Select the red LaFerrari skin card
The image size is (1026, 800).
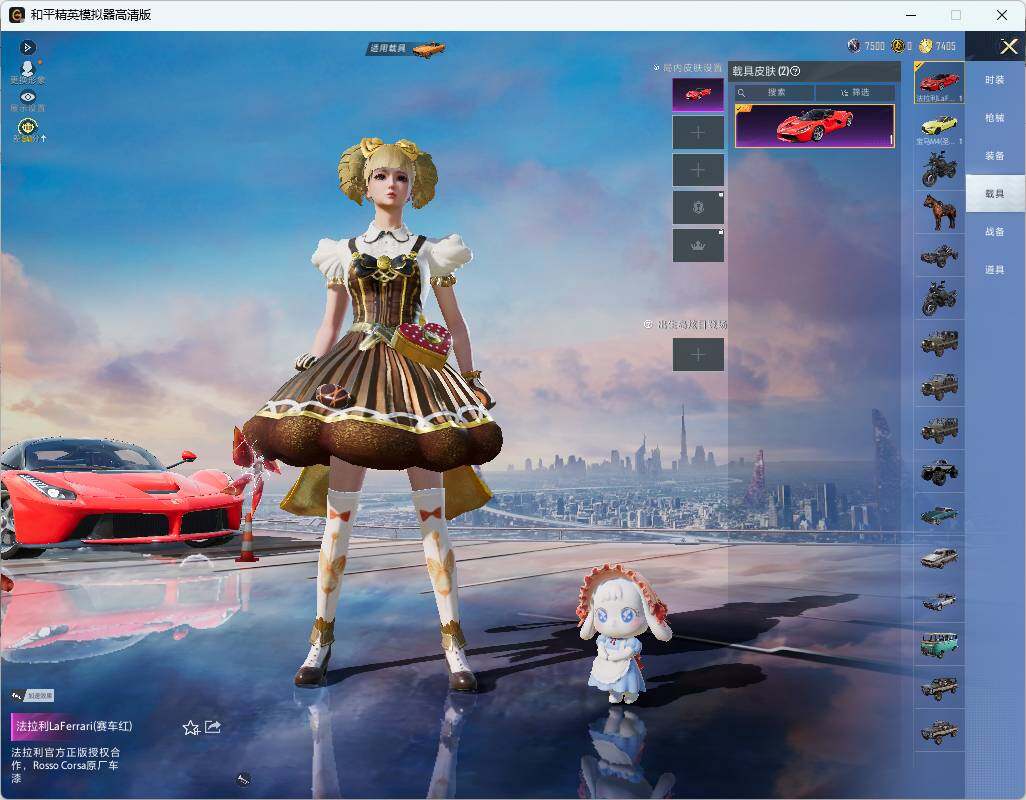(815, 126)
